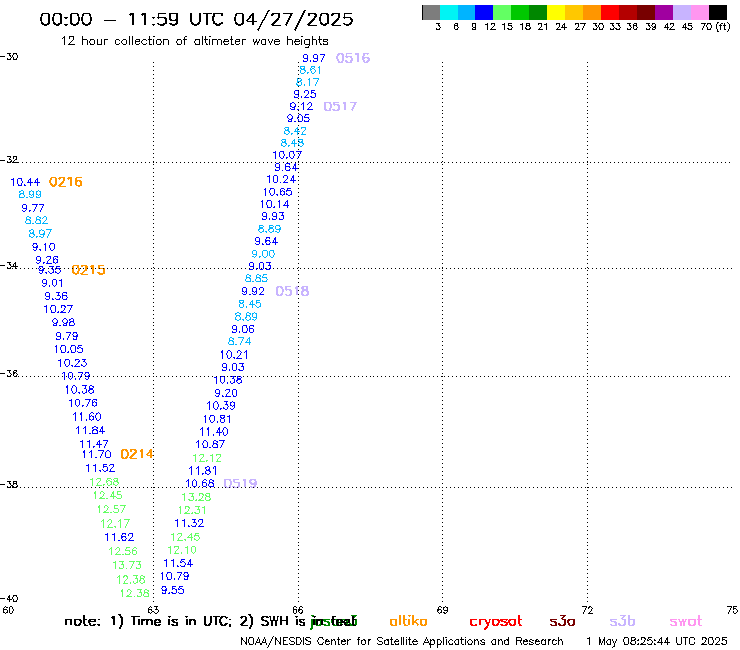Click the longitude axis label 72

point(587,610)
